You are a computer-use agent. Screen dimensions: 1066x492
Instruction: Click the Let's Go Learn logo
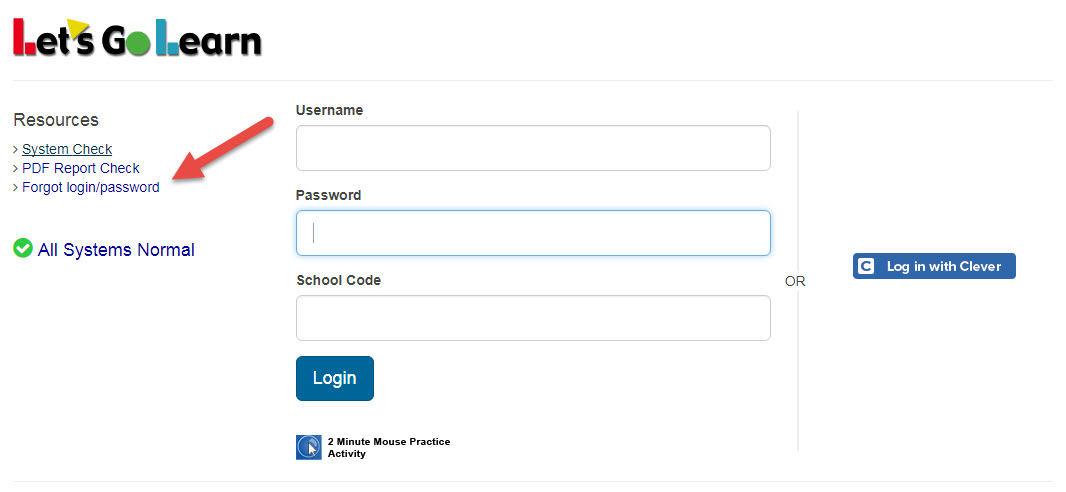point(137,38)
